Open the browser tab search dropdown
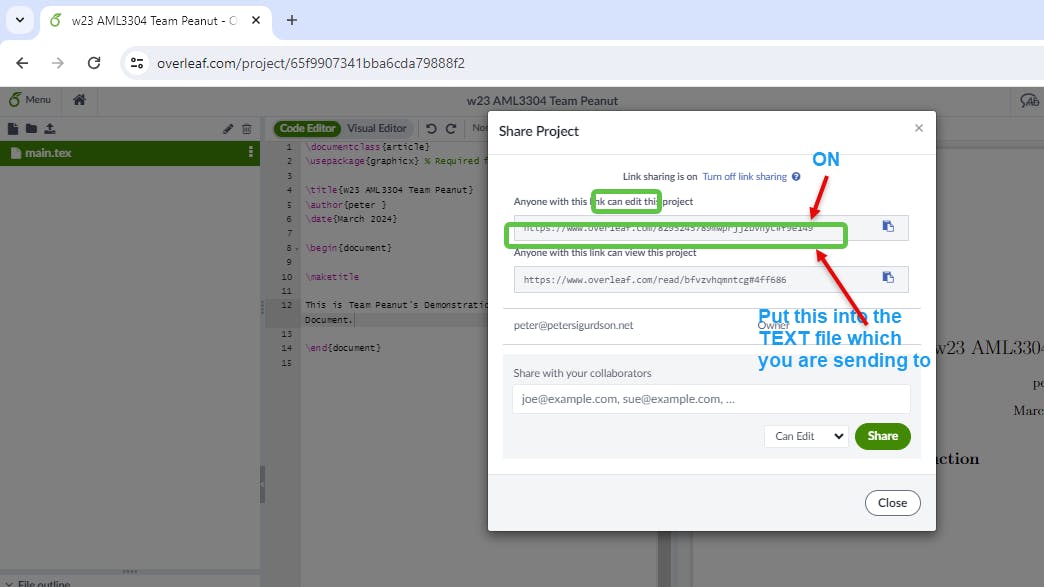This screenshot has height=587, width=1044. tap(20, 20)
